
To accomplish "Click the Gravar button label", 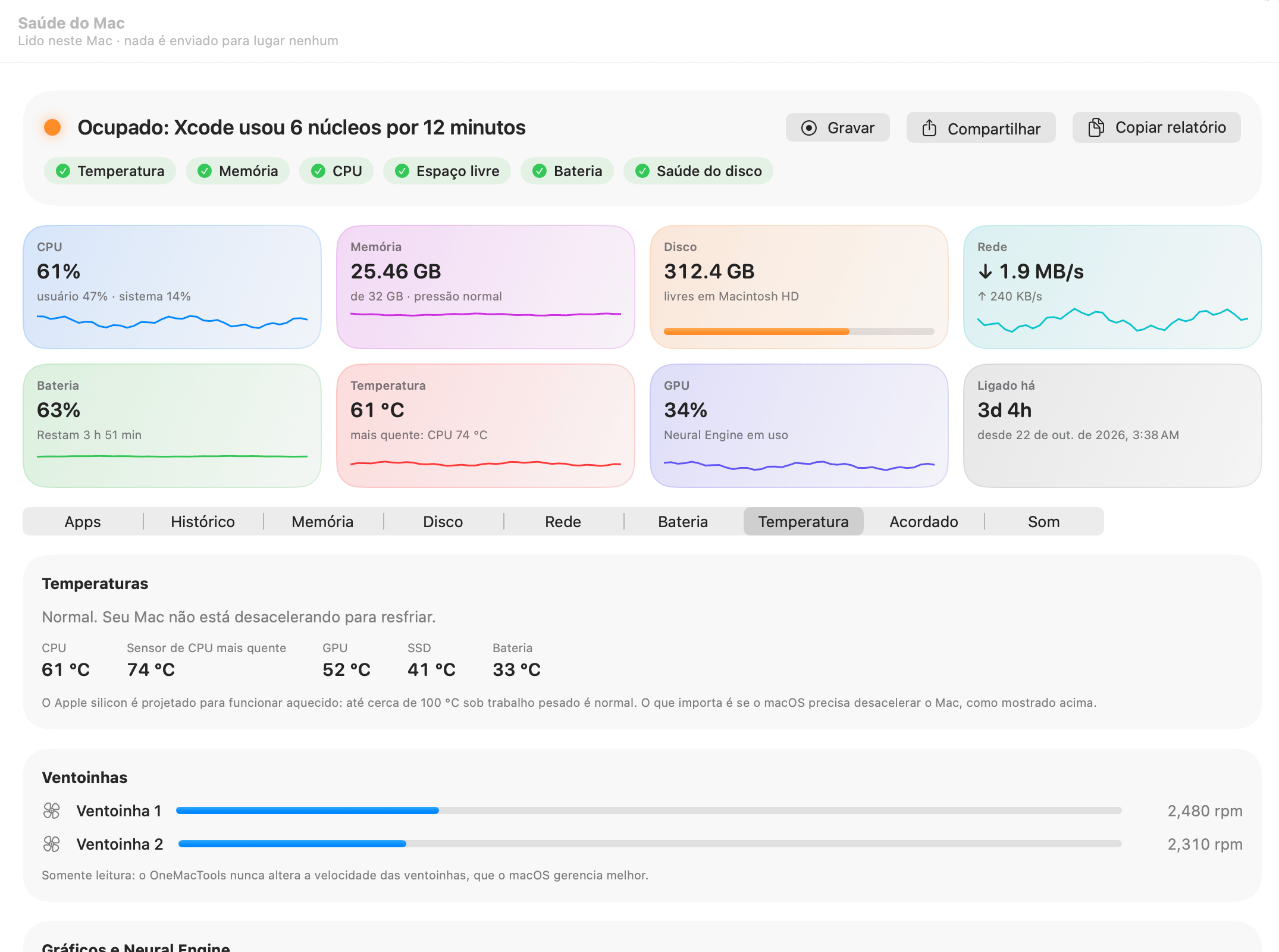I will 851,128.
